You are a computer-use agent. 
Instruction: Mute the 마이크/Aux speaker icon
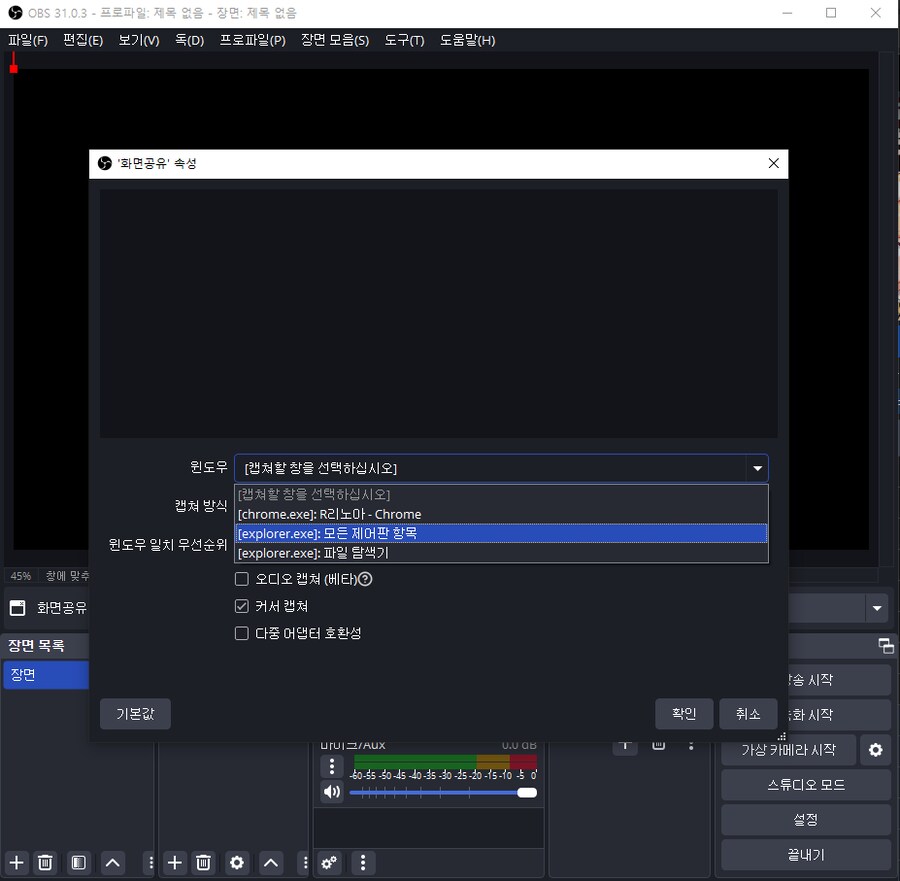[x=331, y=792]
